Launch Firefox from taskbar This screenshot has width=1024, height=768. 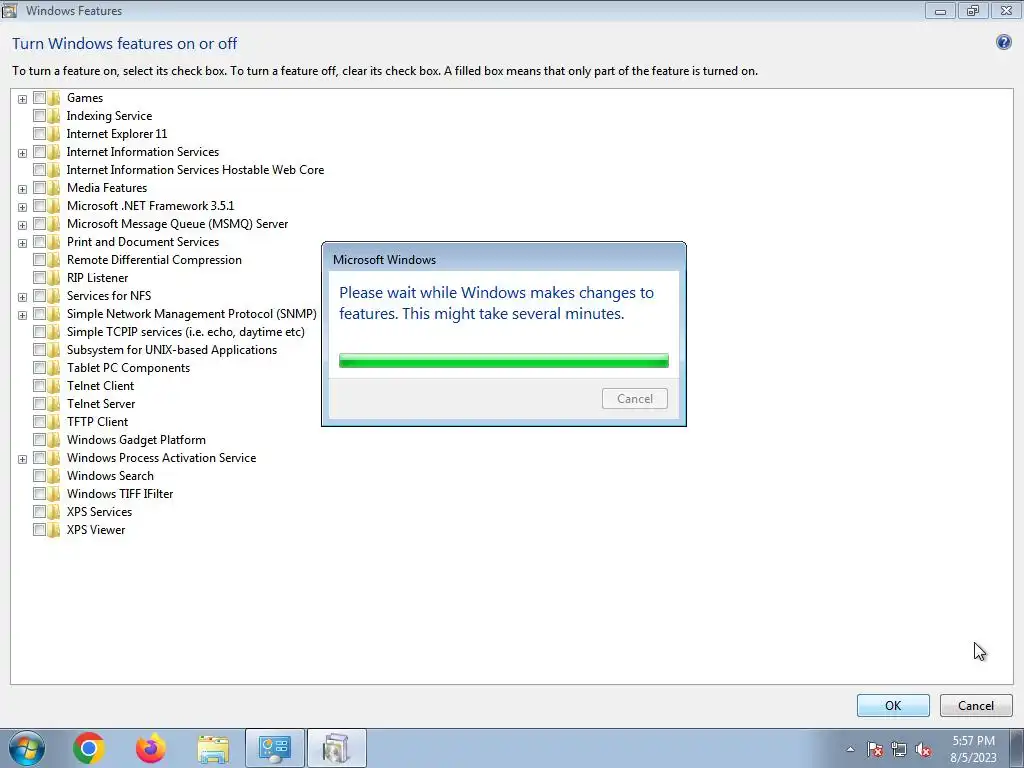150,748
